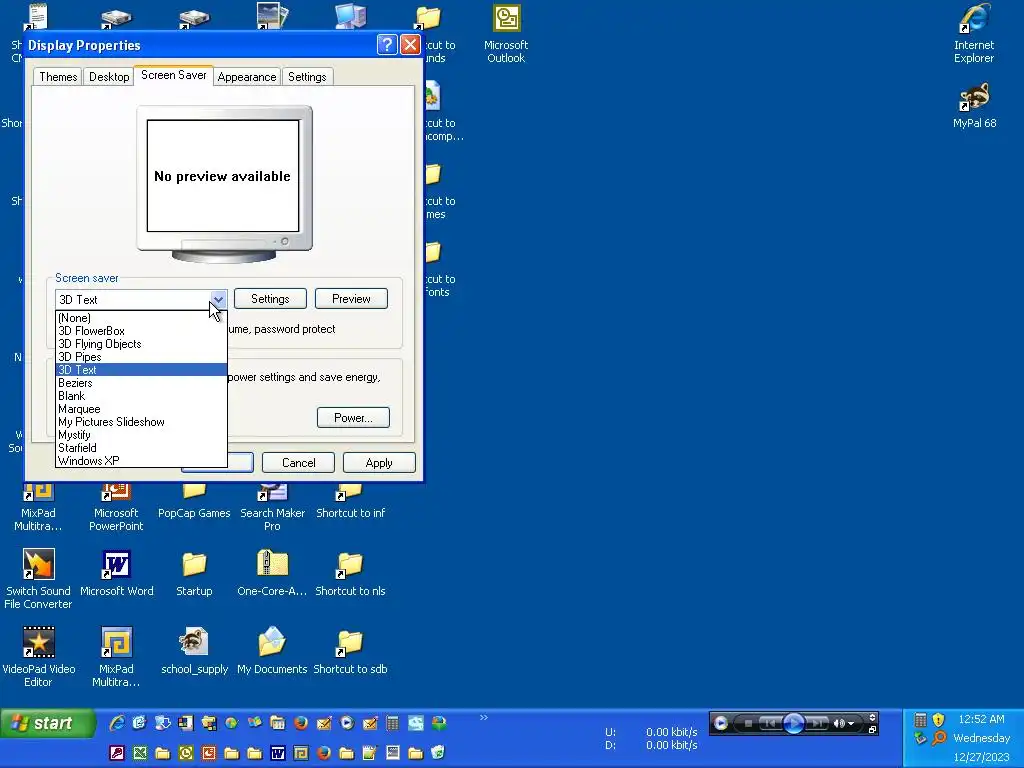Choose 3D FlowerBox screen saver

coord(141,331)
